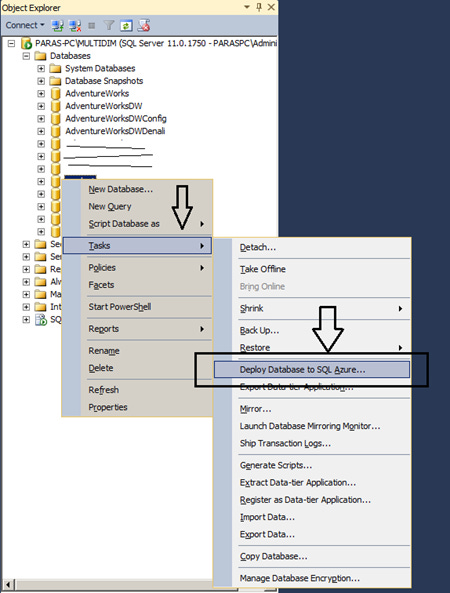This screenshot has width=450, height=593.
Task: Choose Ship Transaction Logs...
Action: click(312, 444)
